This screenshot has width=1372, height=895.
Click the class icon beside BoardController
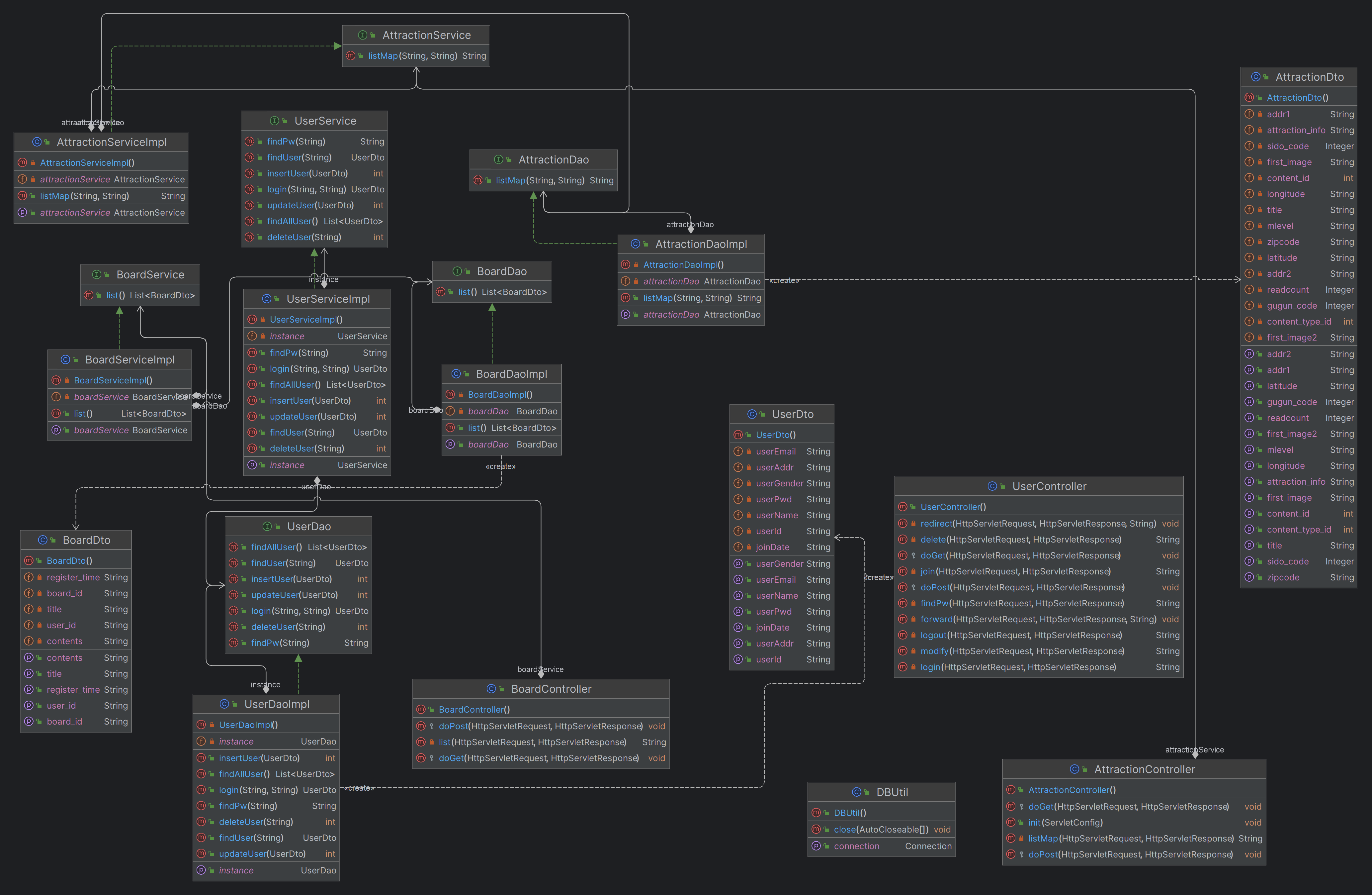[x=490, y=689]
